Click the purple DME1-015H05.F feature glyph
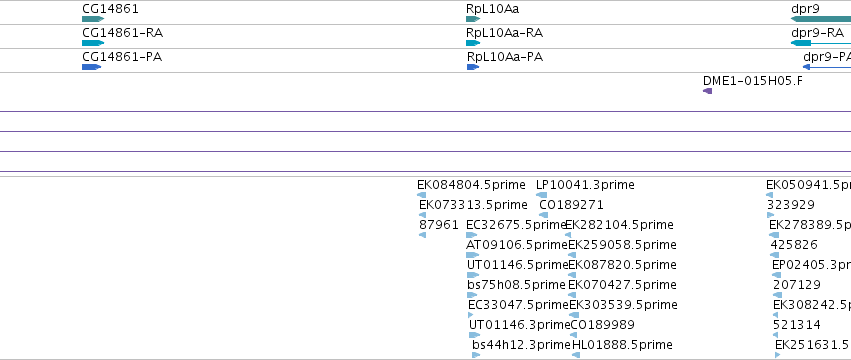Viewport: 851px width, 360px height. 707,91
